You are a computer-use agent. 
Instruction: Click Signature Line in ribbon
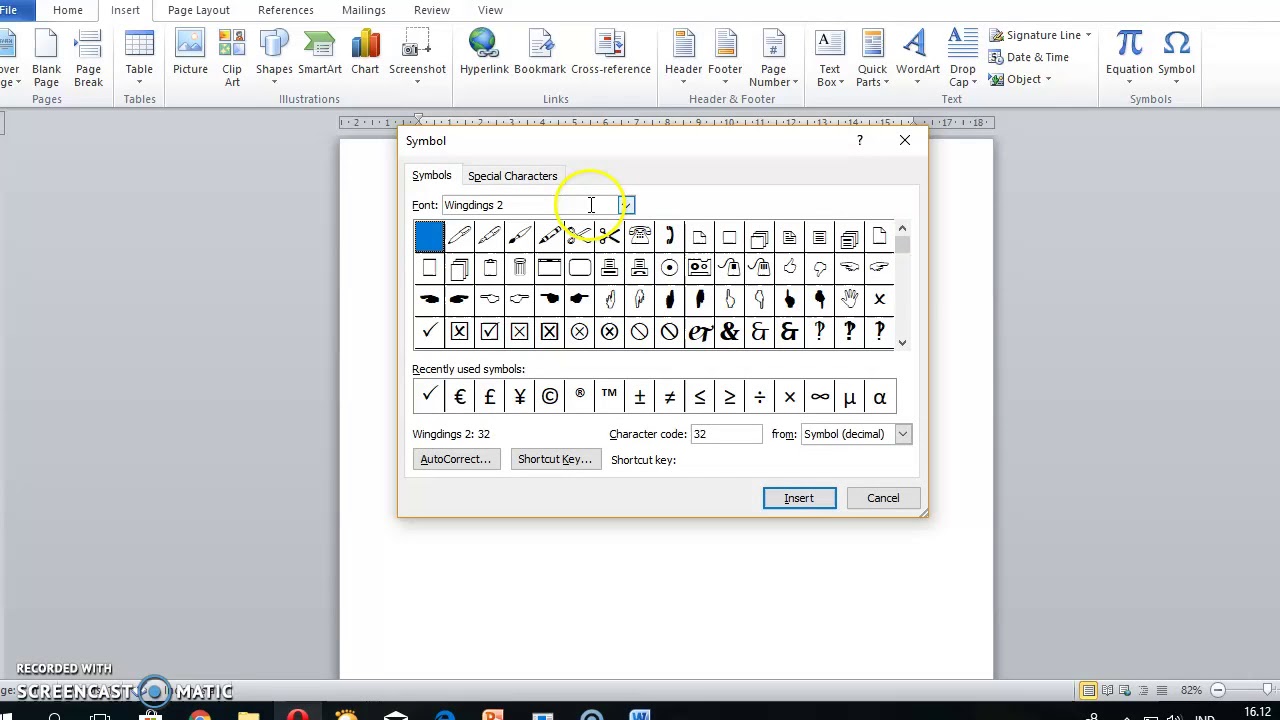click(x=1040, y=35)
